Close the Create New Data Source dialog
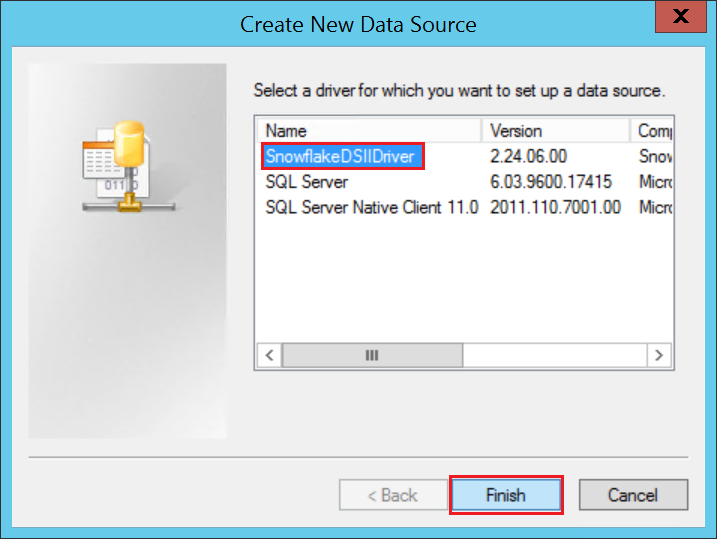 click(x=680, y=17)
